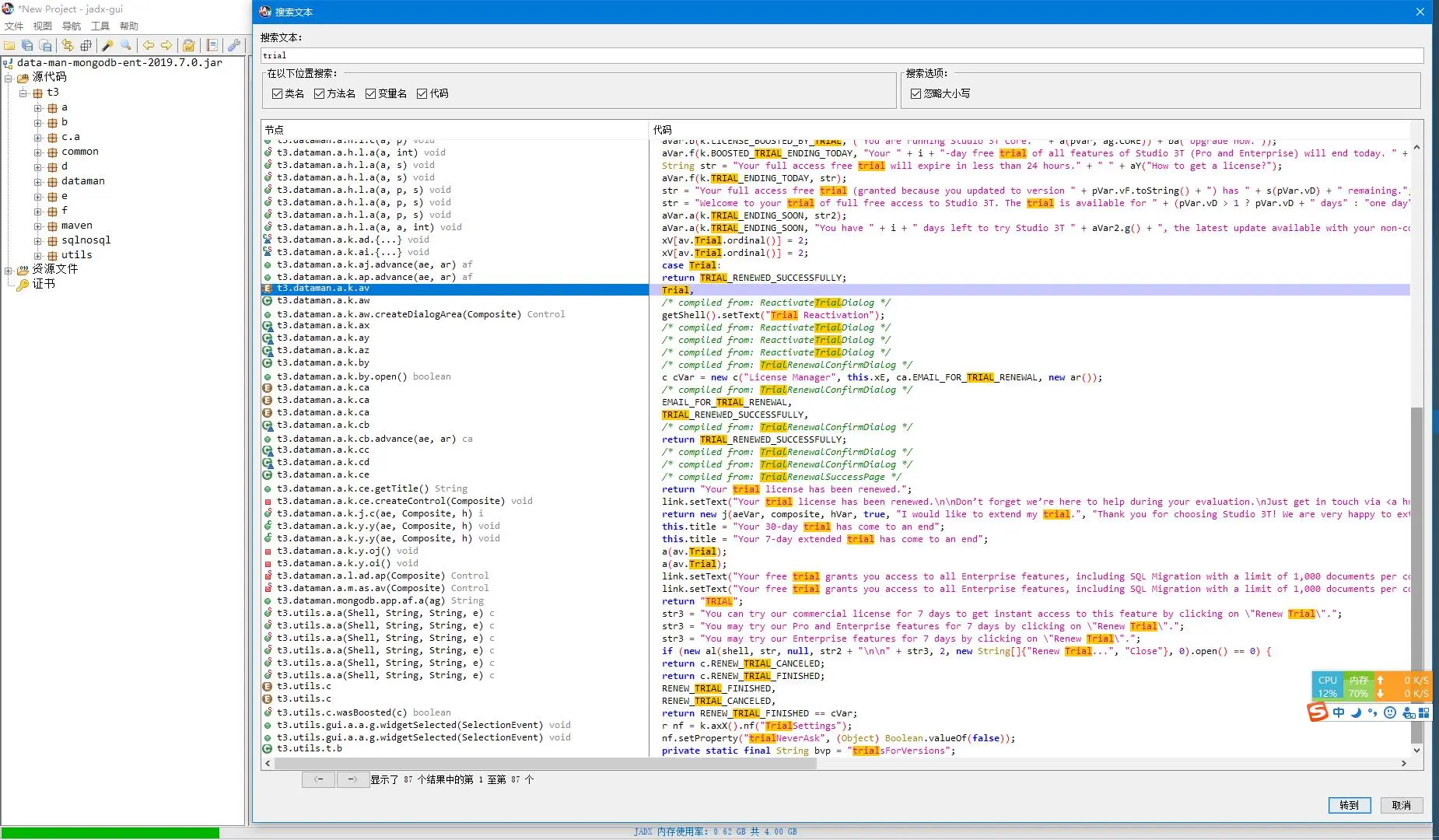Open the 工具 menu

(x=100, y=26)
